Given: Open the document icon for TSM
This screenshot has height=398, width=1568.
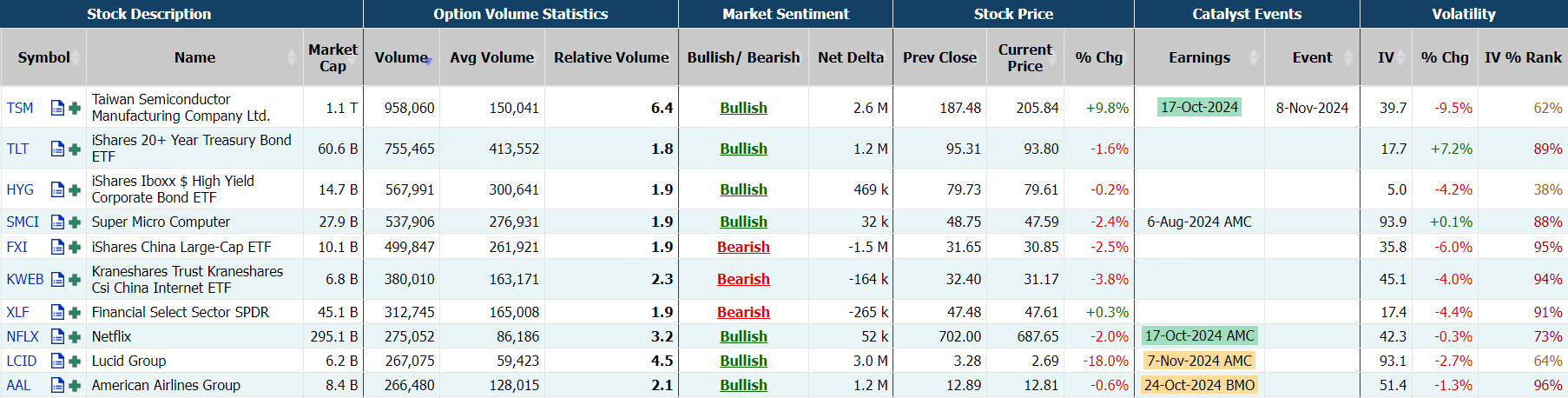Looking at the screenshot, I should 57,108.
